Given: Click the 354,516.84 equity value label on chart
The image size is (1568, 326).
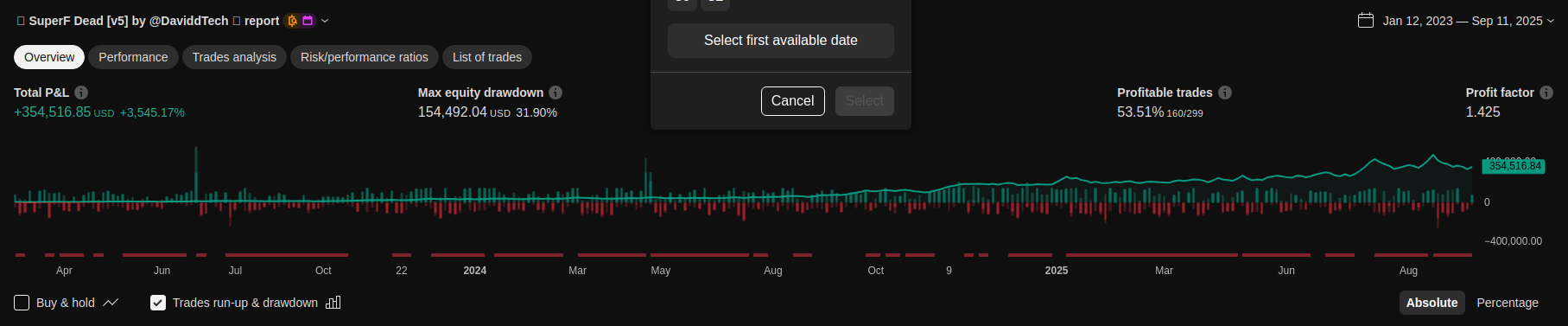Looking at the screenshot, I should 1514,166.
